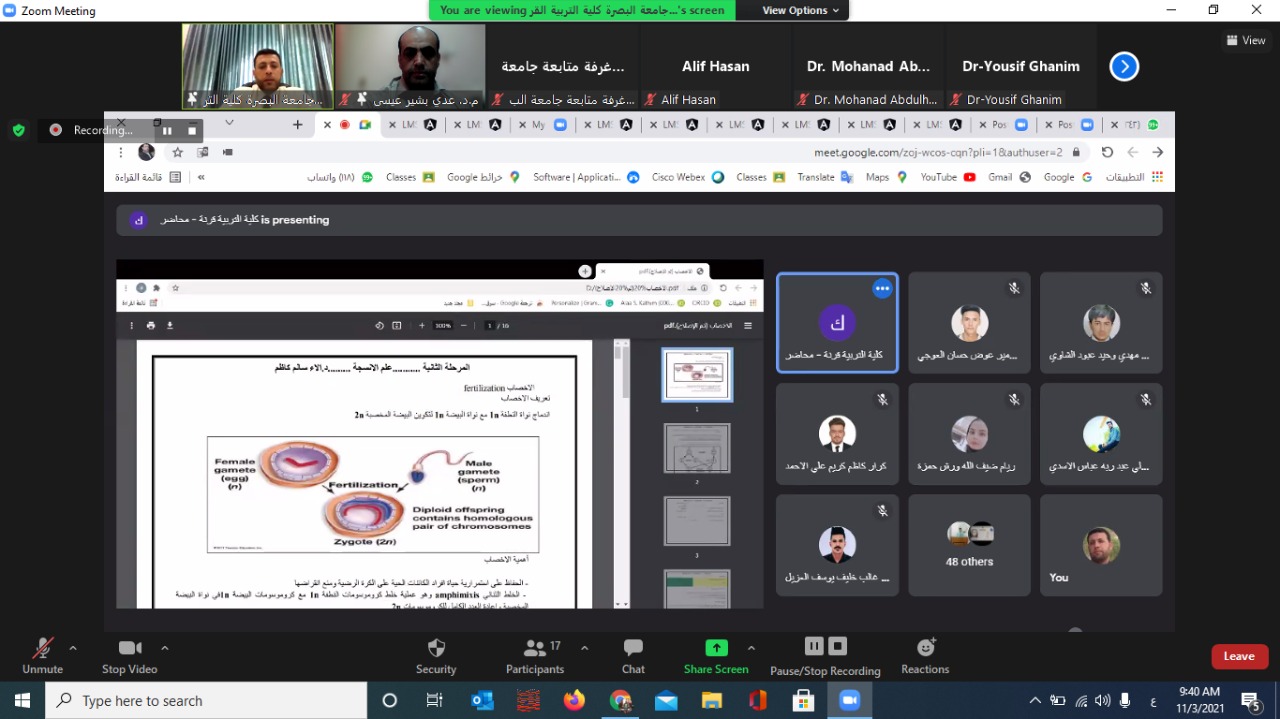
Task: Expand the View Options dropdown
Action: [800, 10]
